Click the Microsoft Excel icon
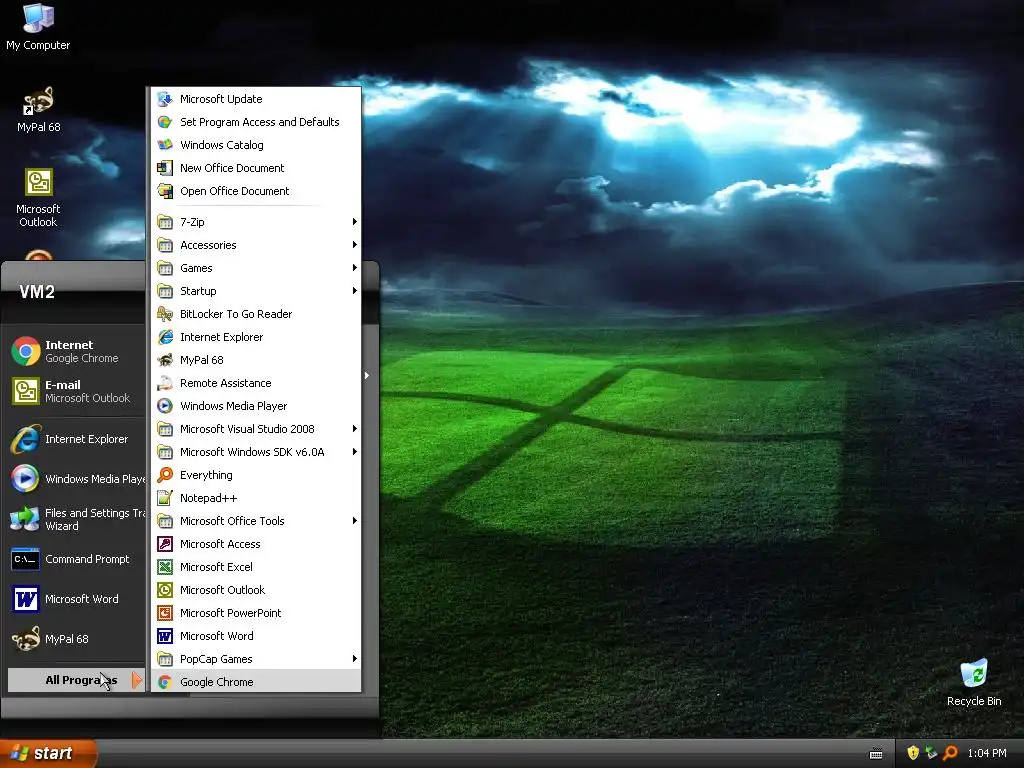The image size is (1024, 768). [x=165, y=567]
